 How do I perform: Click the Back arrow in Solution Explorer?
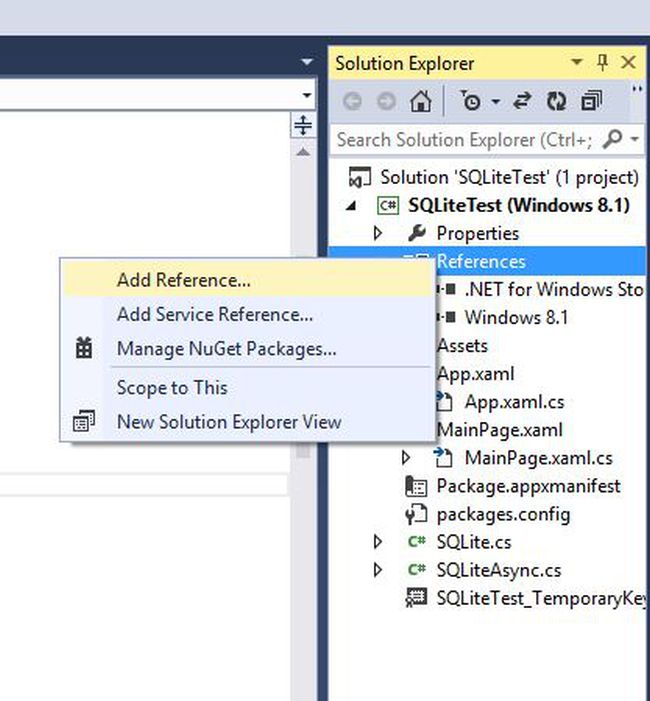click(352, 101)
